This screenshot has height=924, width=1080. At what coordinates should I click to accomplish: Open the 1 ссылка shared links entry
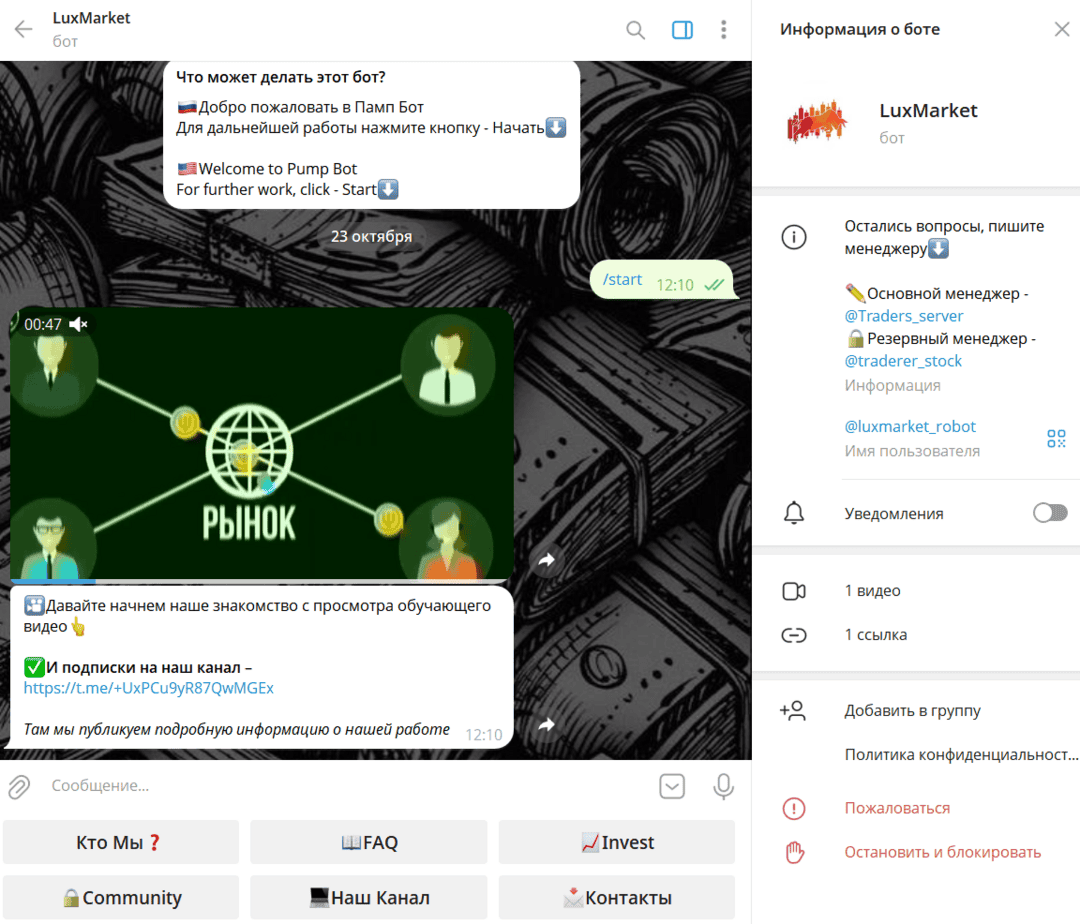point(875,635)
